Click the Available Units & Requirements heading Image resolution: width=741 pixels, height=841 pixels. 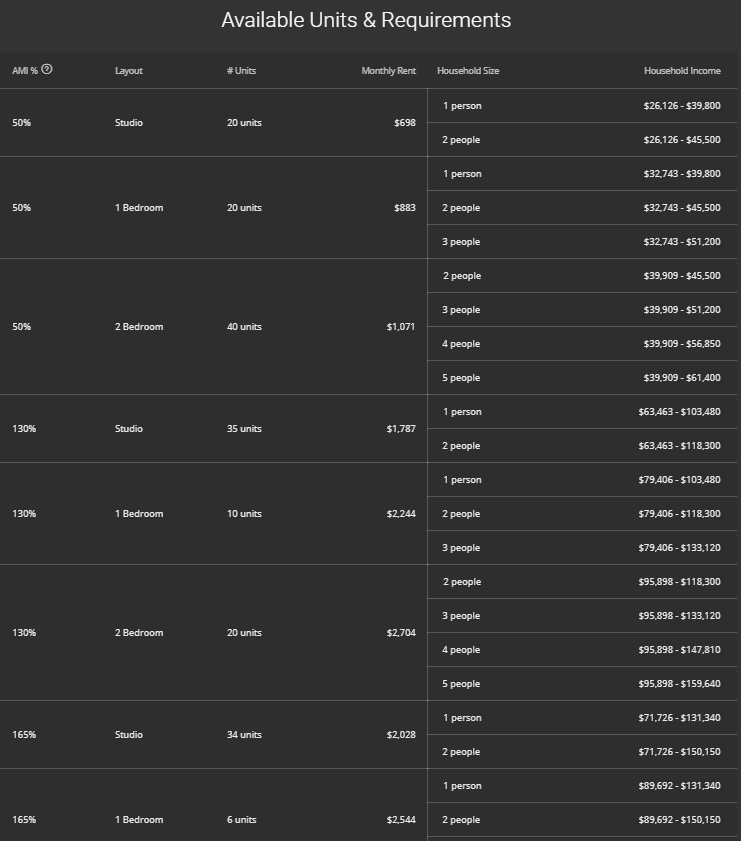[366, 20]
